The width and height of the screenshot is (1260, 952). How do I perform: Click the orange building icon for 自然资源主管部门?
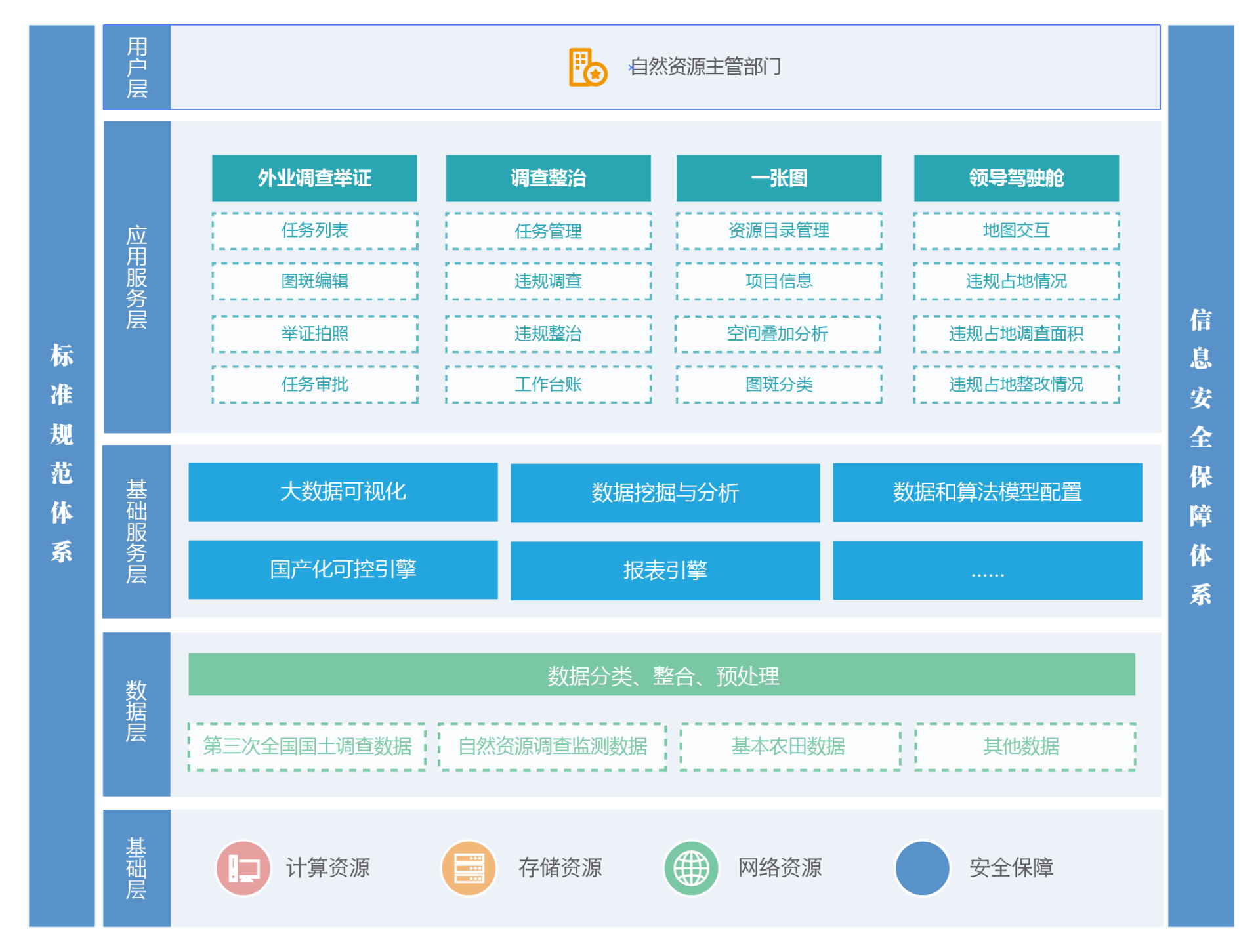pyautogui.click(x=587, y=67)
